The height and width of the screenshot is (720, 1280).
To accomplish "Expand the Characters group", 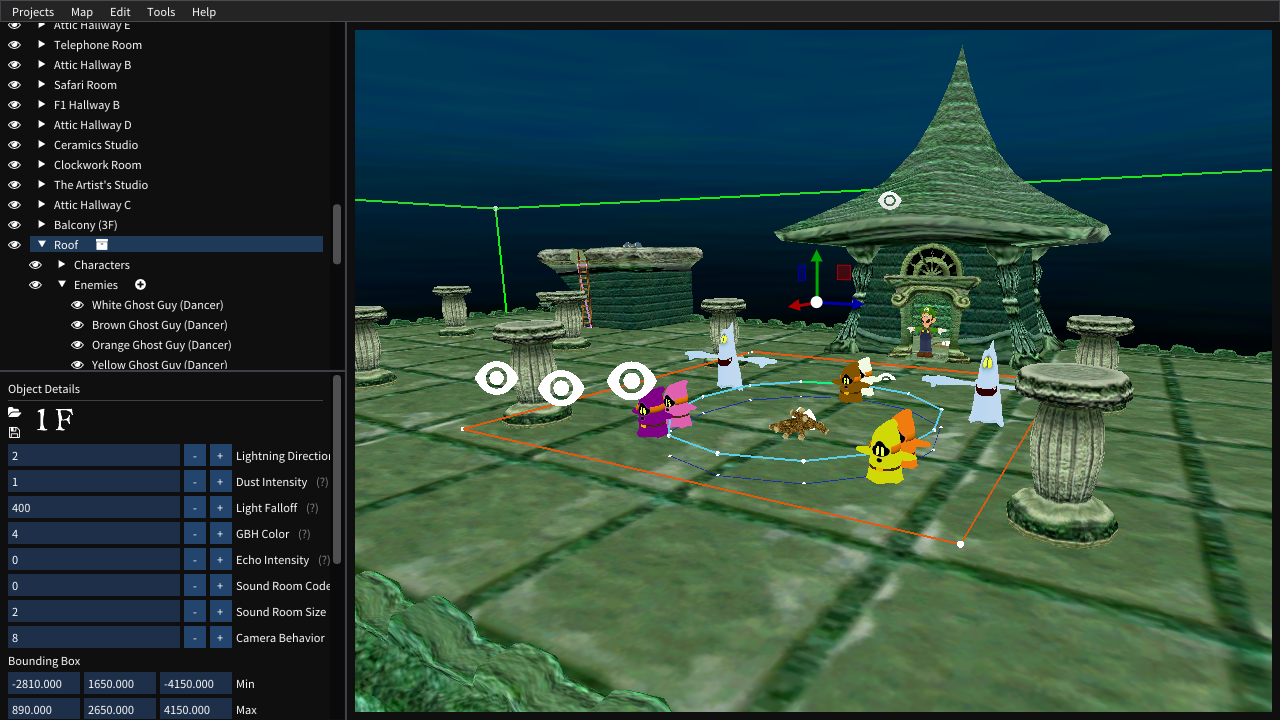I will tap(62, 265).
